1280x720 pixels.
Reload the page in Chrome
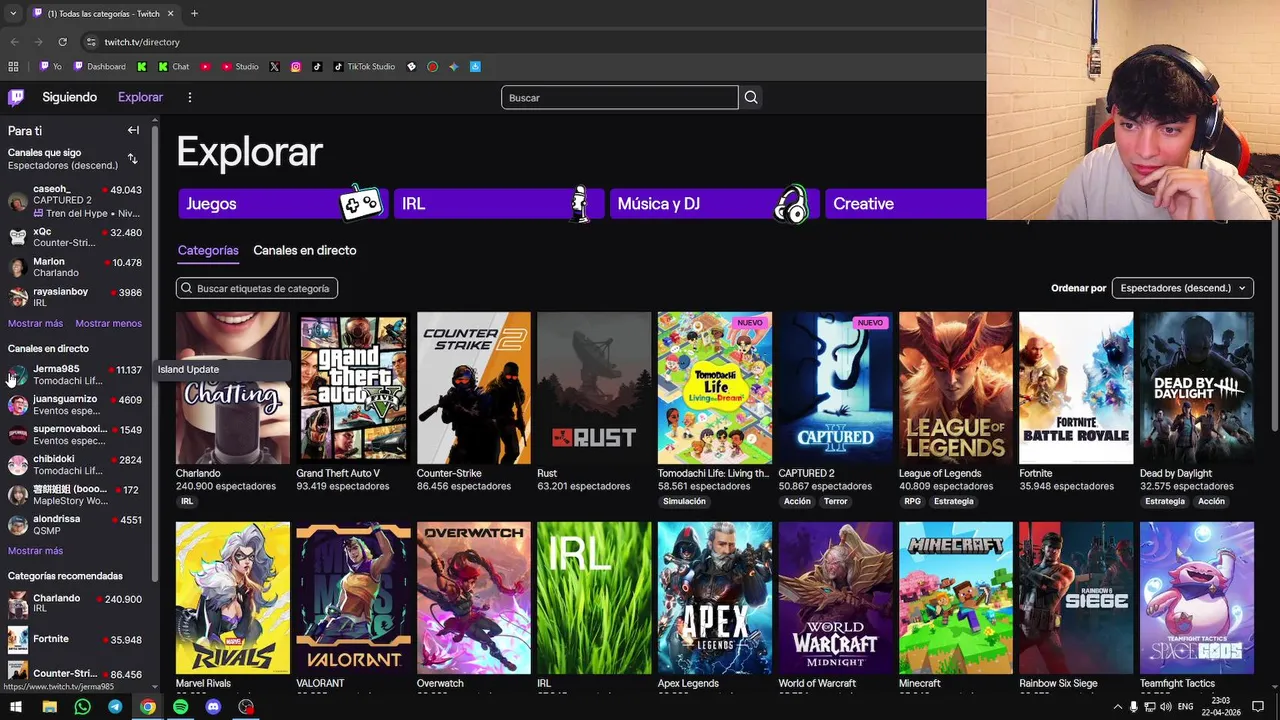click(x=62, y=42)
